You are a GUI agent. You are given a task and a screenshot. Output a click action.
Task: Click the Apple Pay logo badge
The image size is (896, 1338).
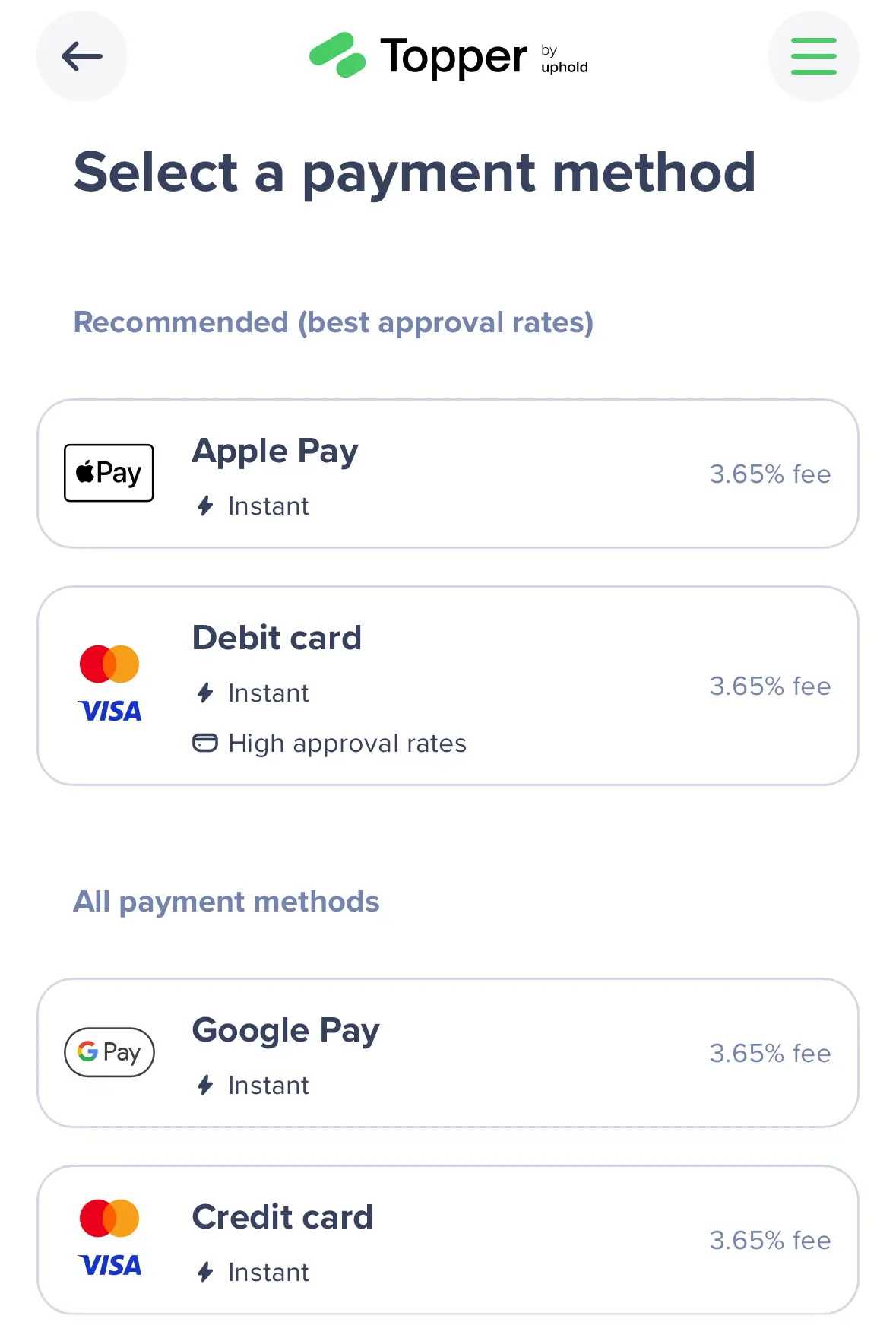coord(109,473)
